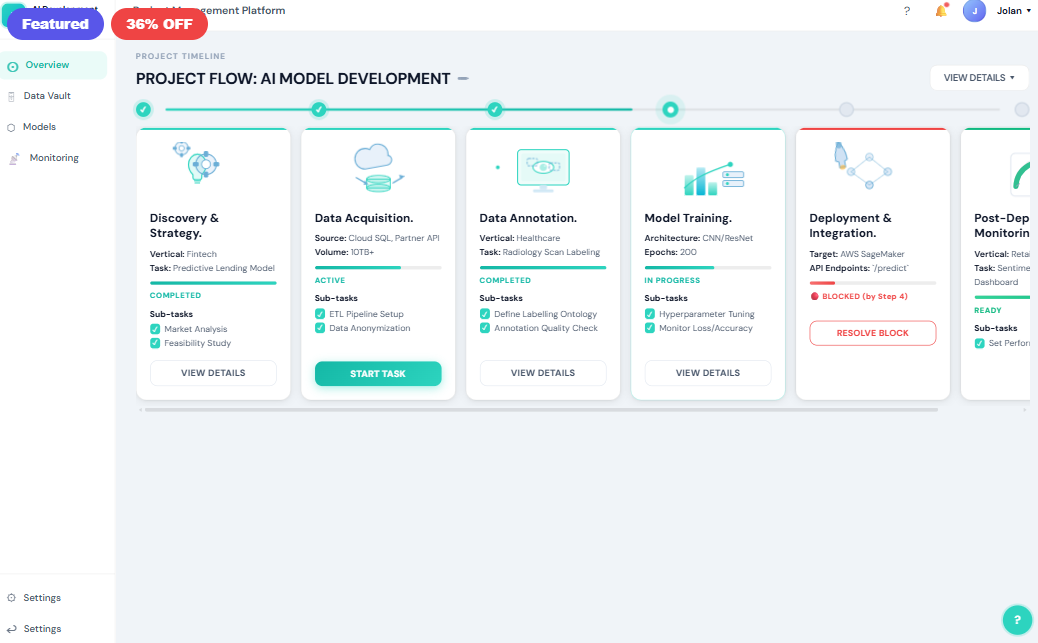This screenshot has width=1038, height=643.
Task: Click the Model Training marker on the timeline
Action: tap(670, 109)
